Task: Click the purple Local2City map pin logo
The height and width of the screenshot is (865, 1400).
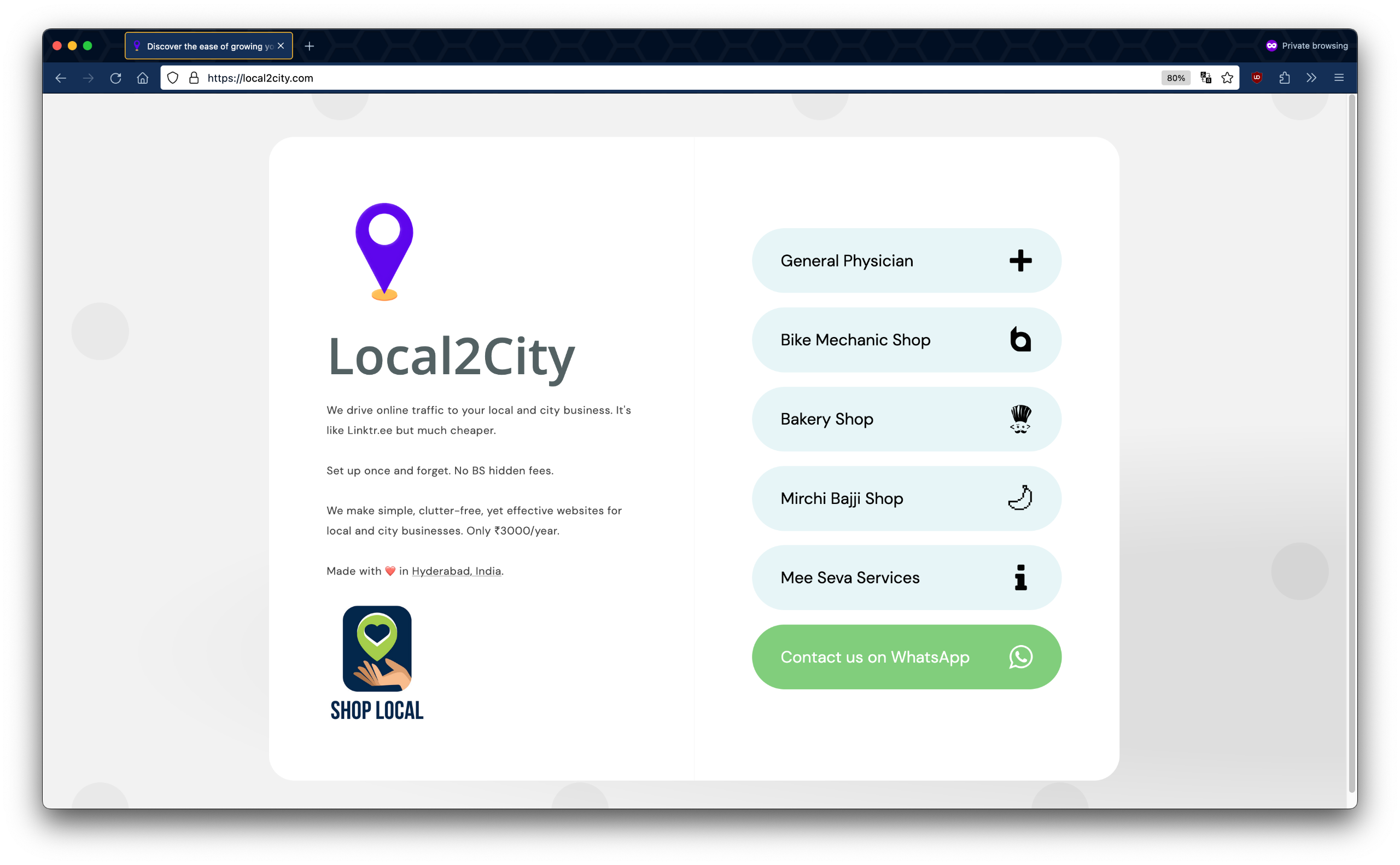Action: 384,251
